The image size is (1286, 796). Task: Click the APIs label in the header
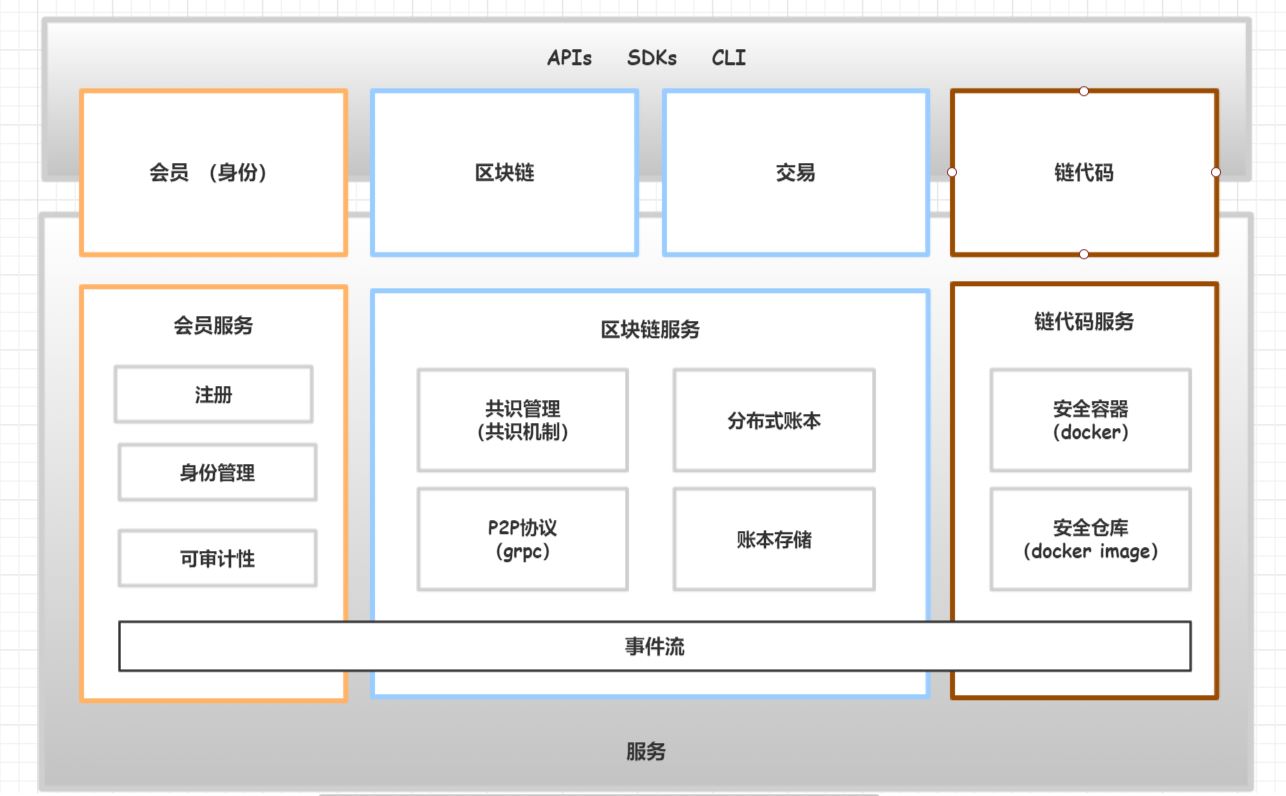pyautogui.click(x=568, y=58)
